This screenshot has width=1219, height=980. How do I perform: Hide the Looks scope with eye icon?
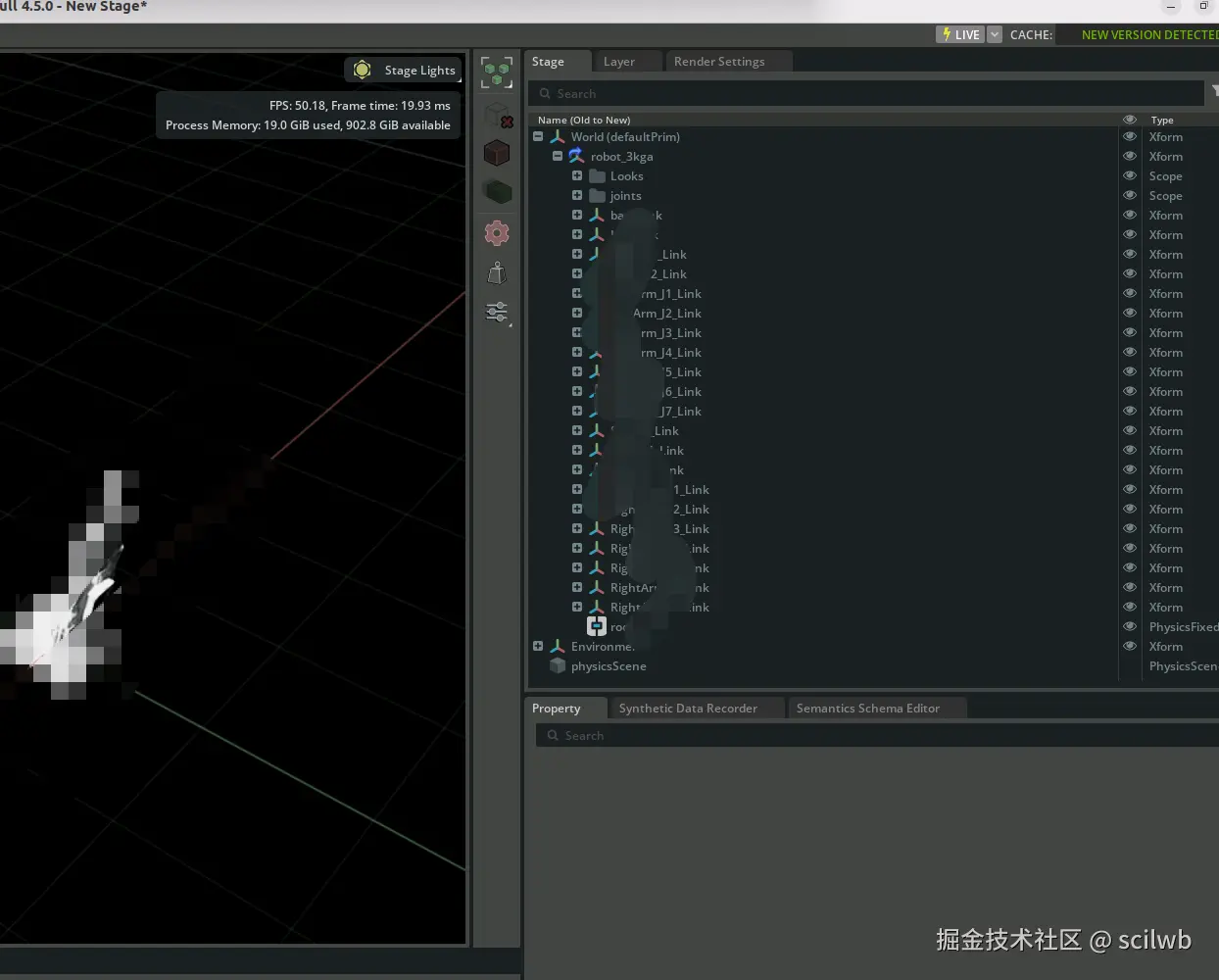click(x=1129, y=176)
